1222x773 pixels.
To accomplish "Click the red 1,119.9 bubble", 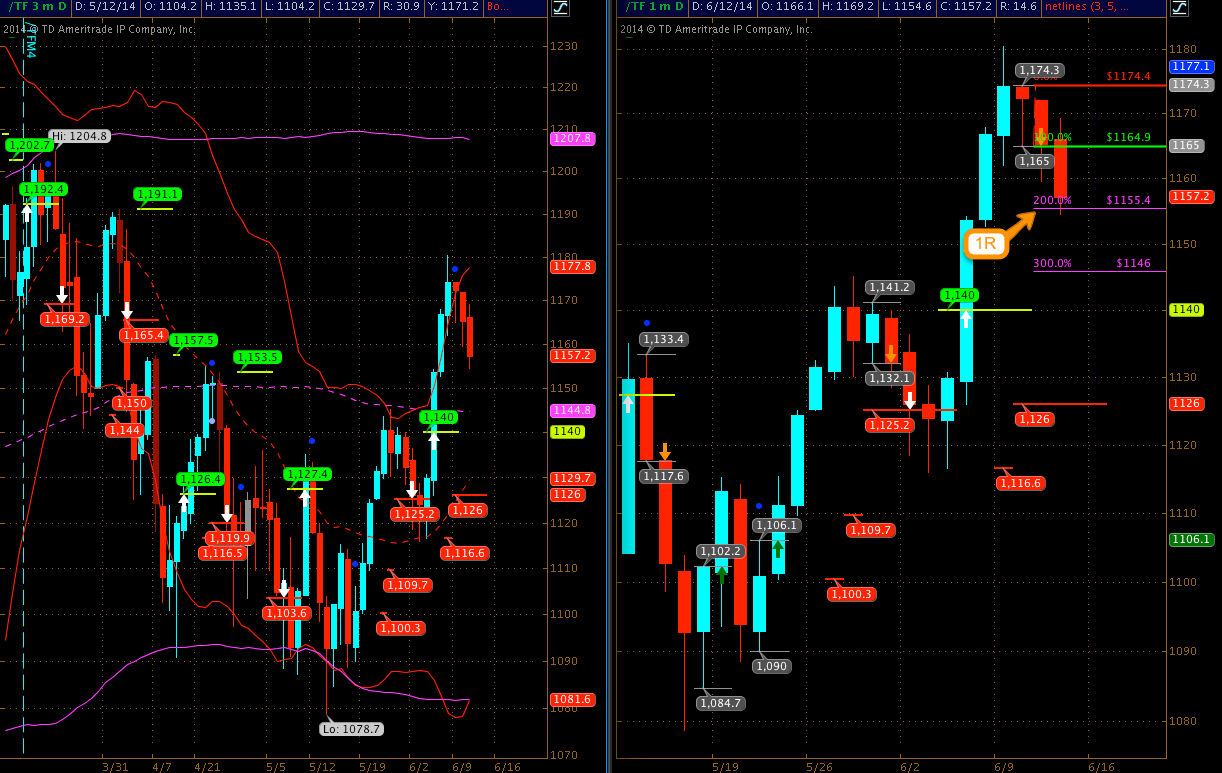I will pos(230,538).
